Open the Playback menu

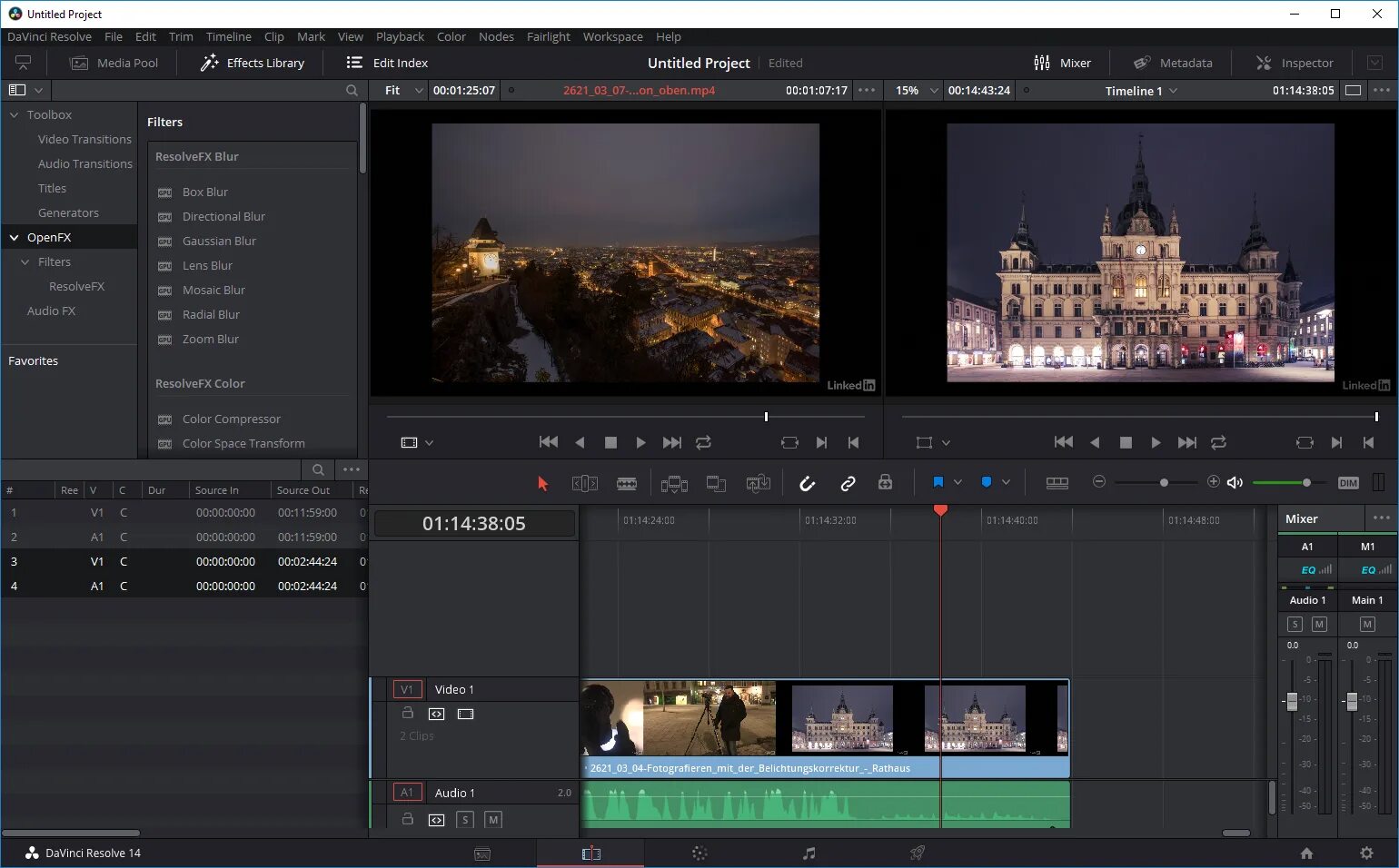pos(400,37)
